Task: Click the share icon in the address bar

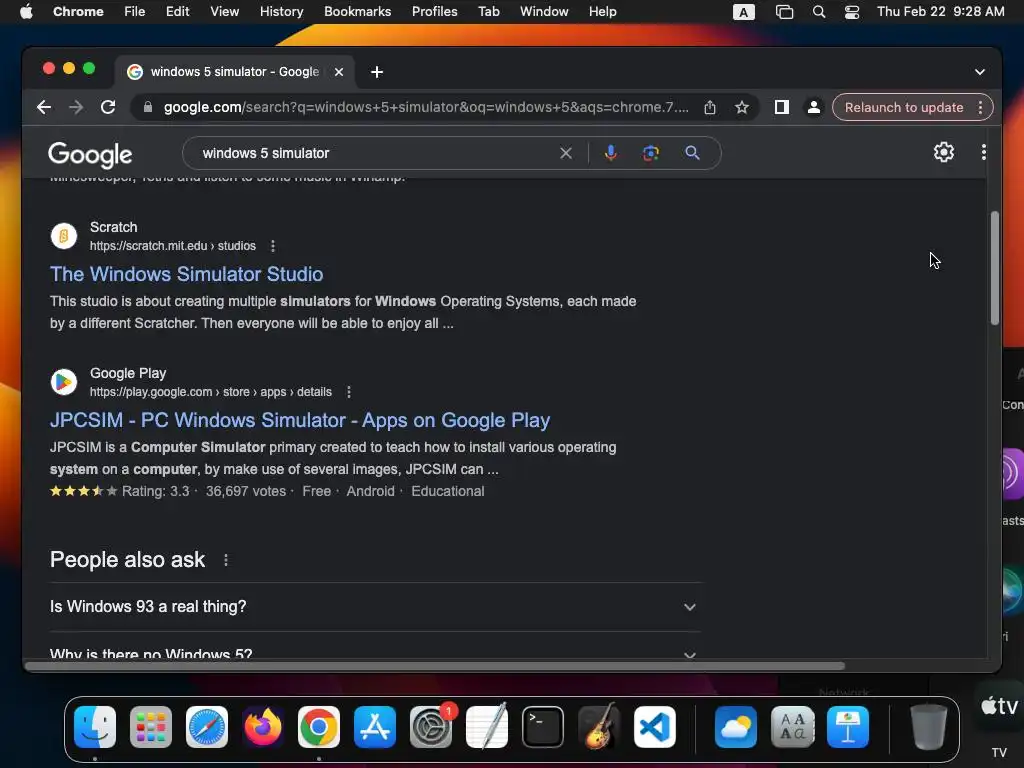Action: 710,107
